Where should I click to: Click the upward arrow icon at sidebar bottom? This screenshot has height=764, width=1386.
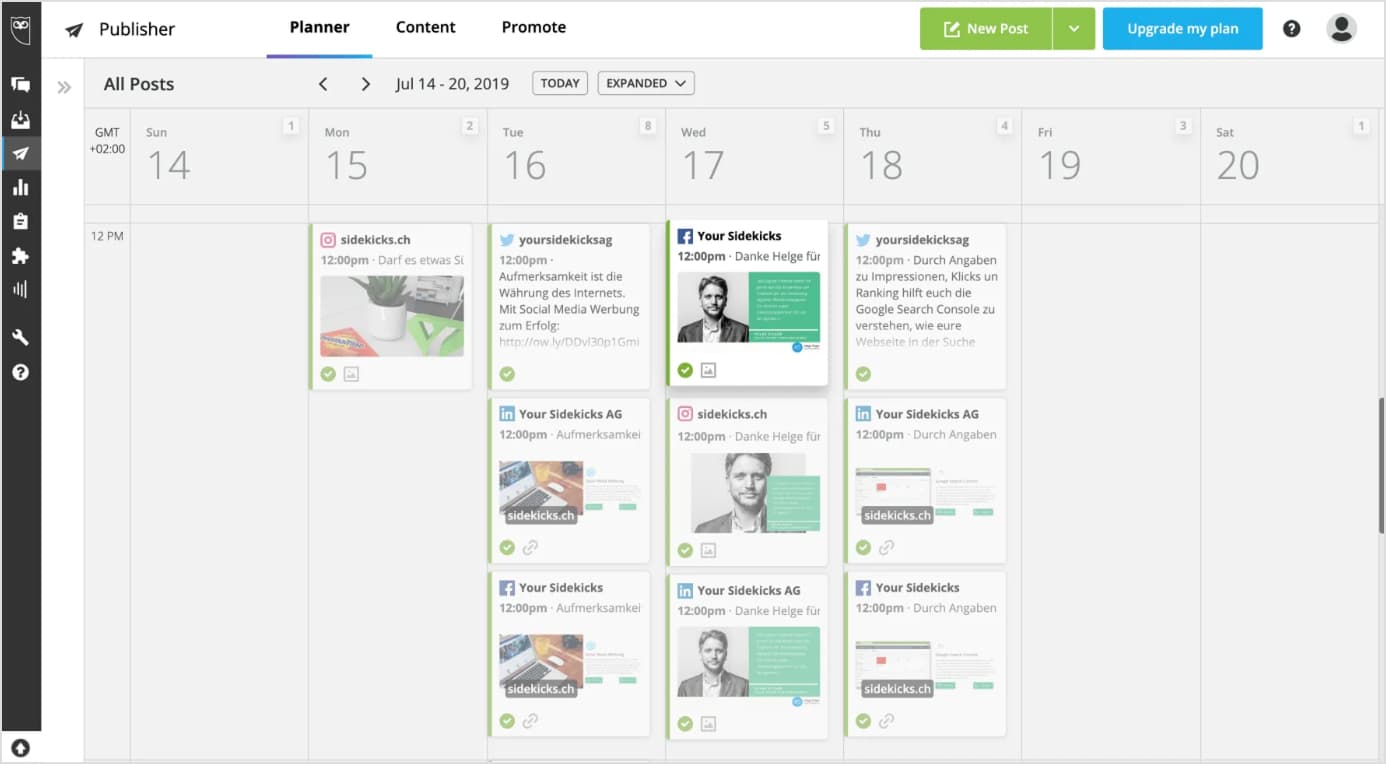pyautogui.click(x=20, y=747)
